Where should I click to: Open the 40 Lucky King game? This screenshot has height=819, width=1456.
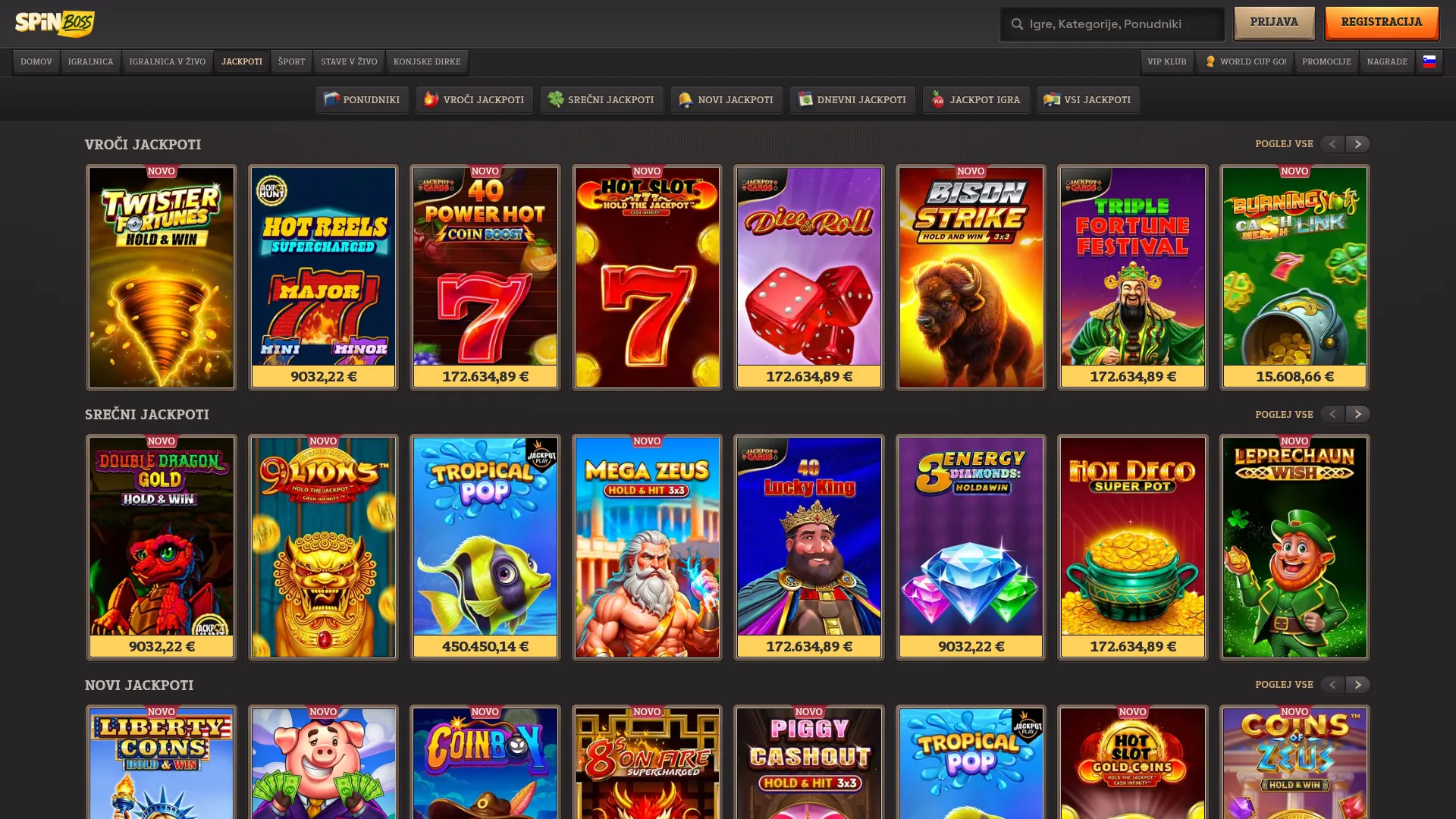pos(809,548)
